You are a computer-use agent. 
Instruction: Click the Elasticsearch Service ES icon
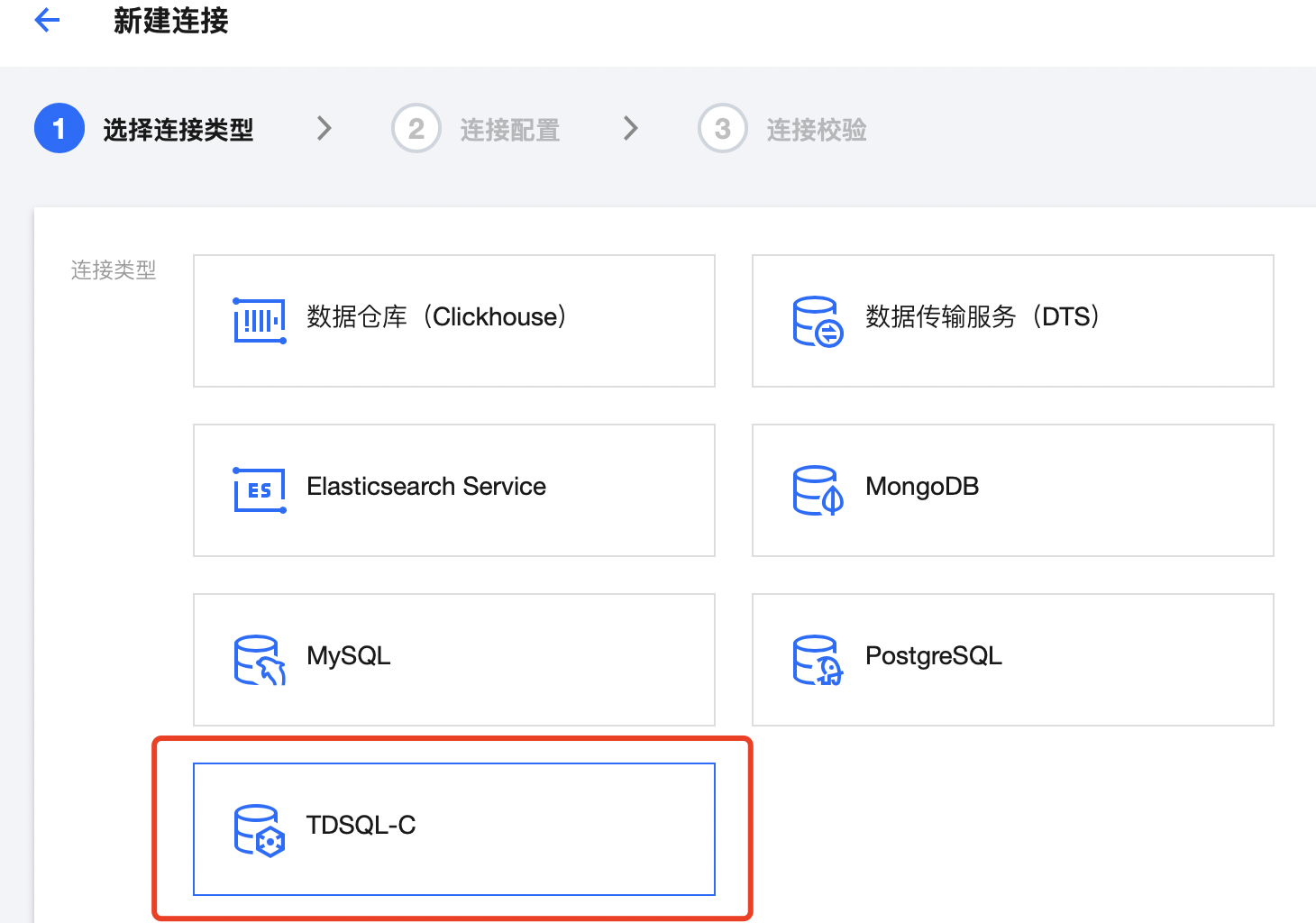(x=260, y=489)
